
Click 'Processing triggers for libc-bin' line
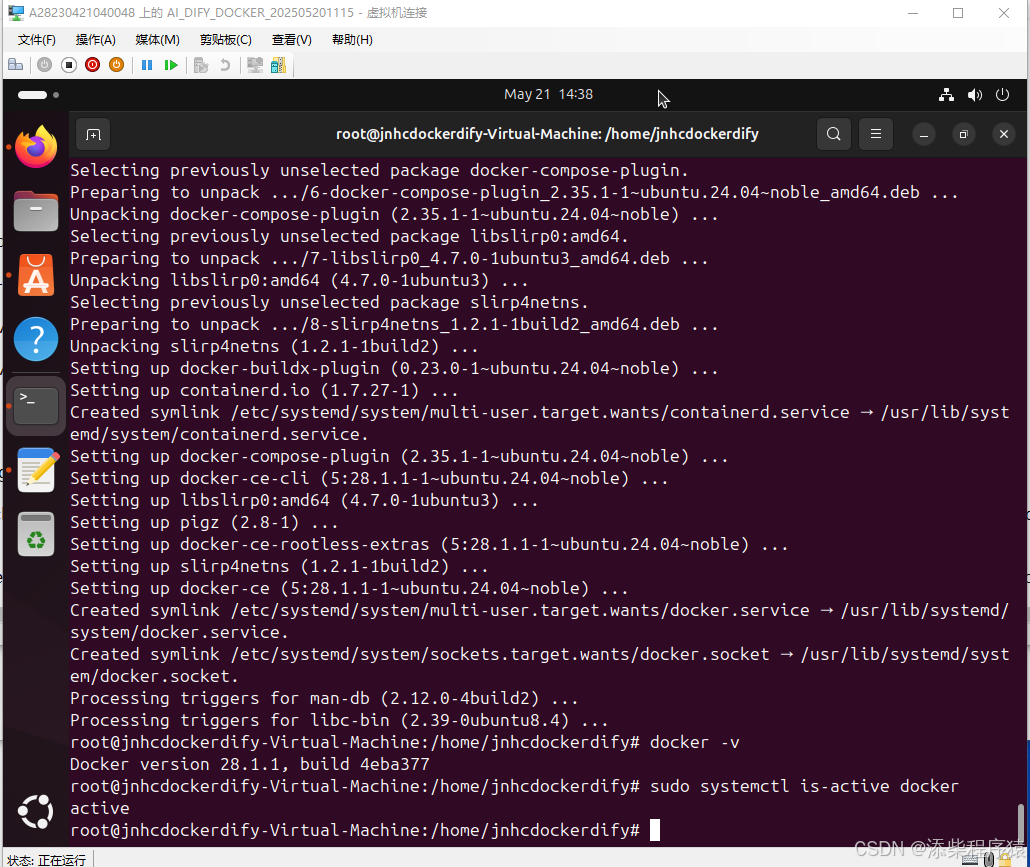pyautogui.click(x=340, y=721)
